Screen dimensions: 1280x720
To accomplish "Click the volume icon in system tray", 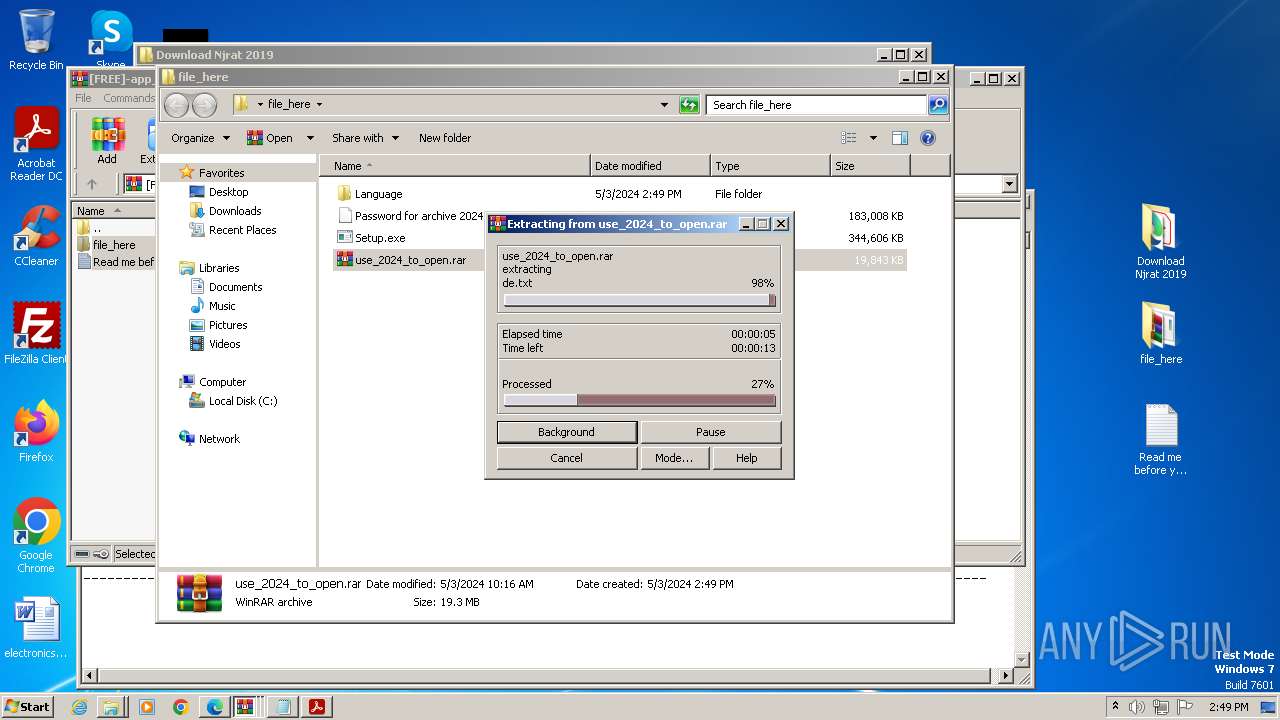I will (x=1136, y=707).
